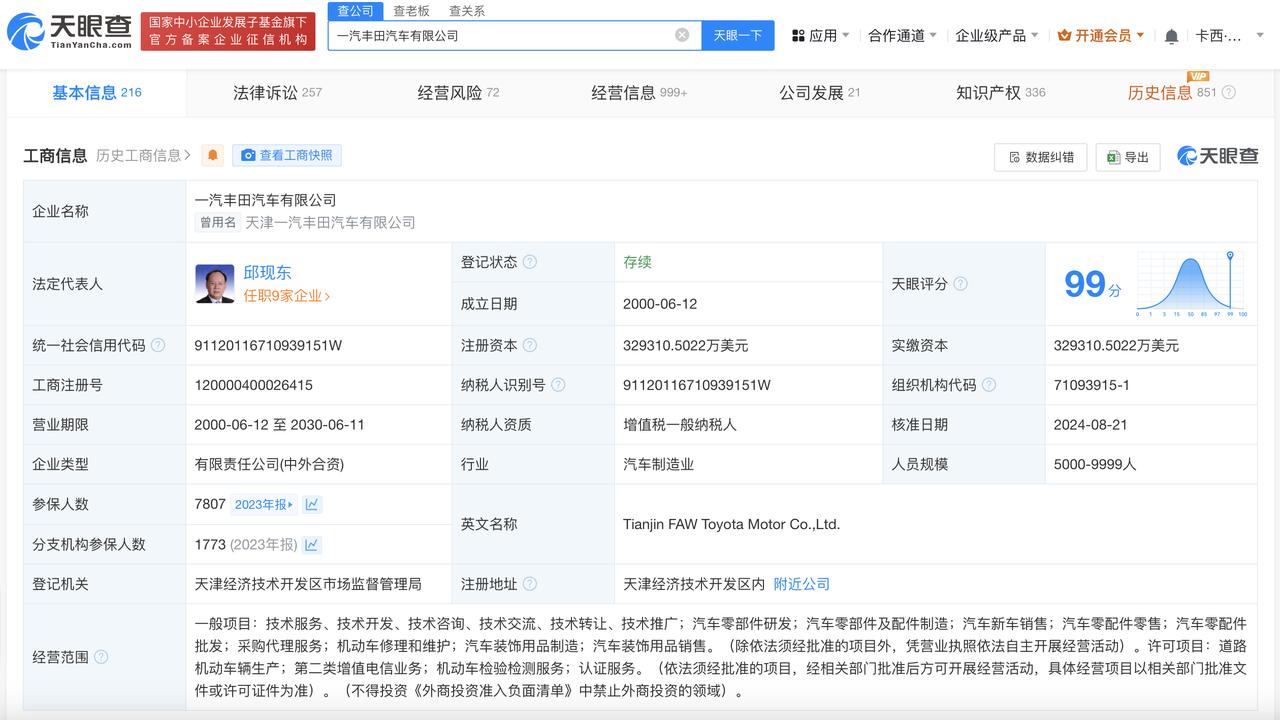Expand 任职9家企业 link
Image resolution: width=1280 pixels, height=720 pixels.
coord(287,296)
